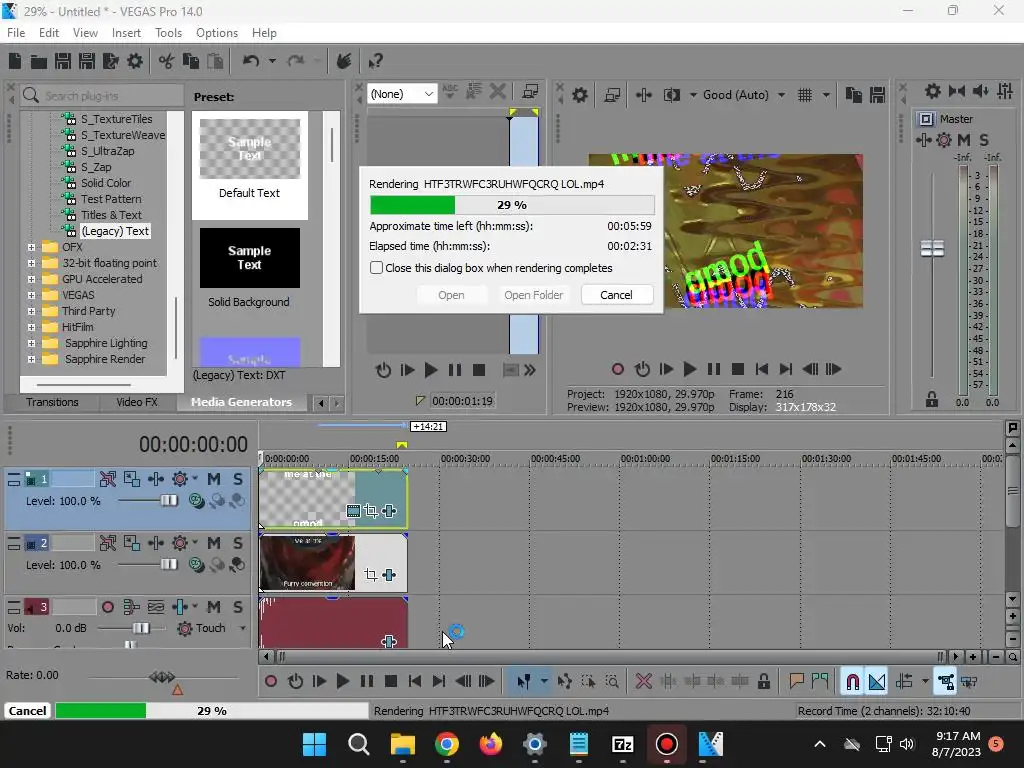Expand the 32-bit floating point folder

[x=31, y=263]
